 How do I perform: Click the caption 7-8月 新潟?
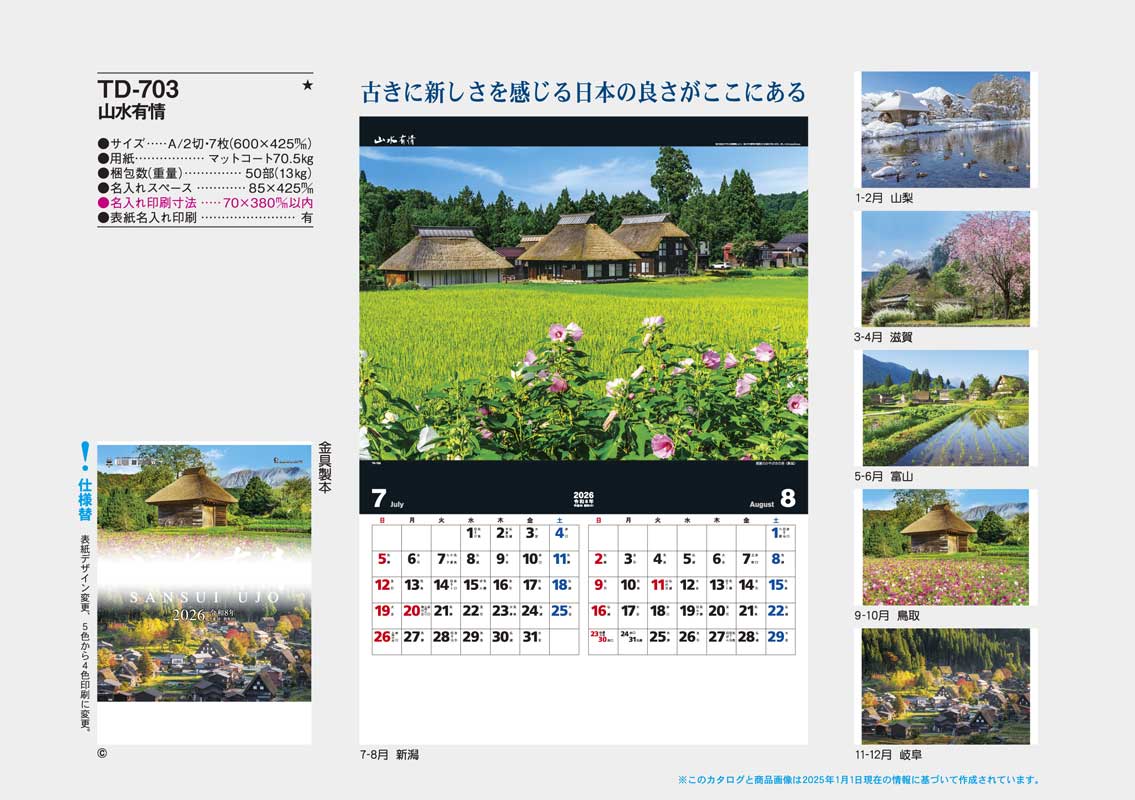click(389, 754)
